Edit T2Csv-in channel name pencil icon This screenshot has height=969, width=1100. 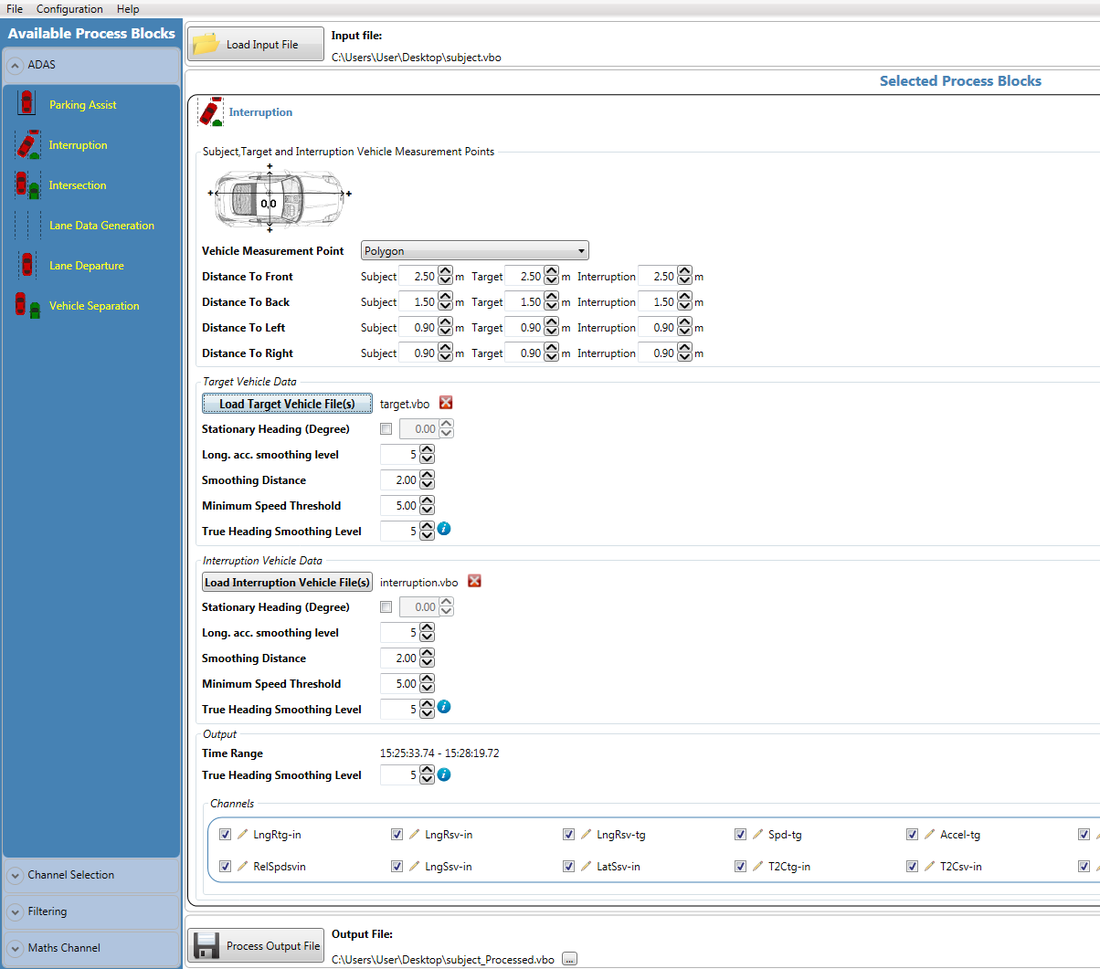(930, 866)
